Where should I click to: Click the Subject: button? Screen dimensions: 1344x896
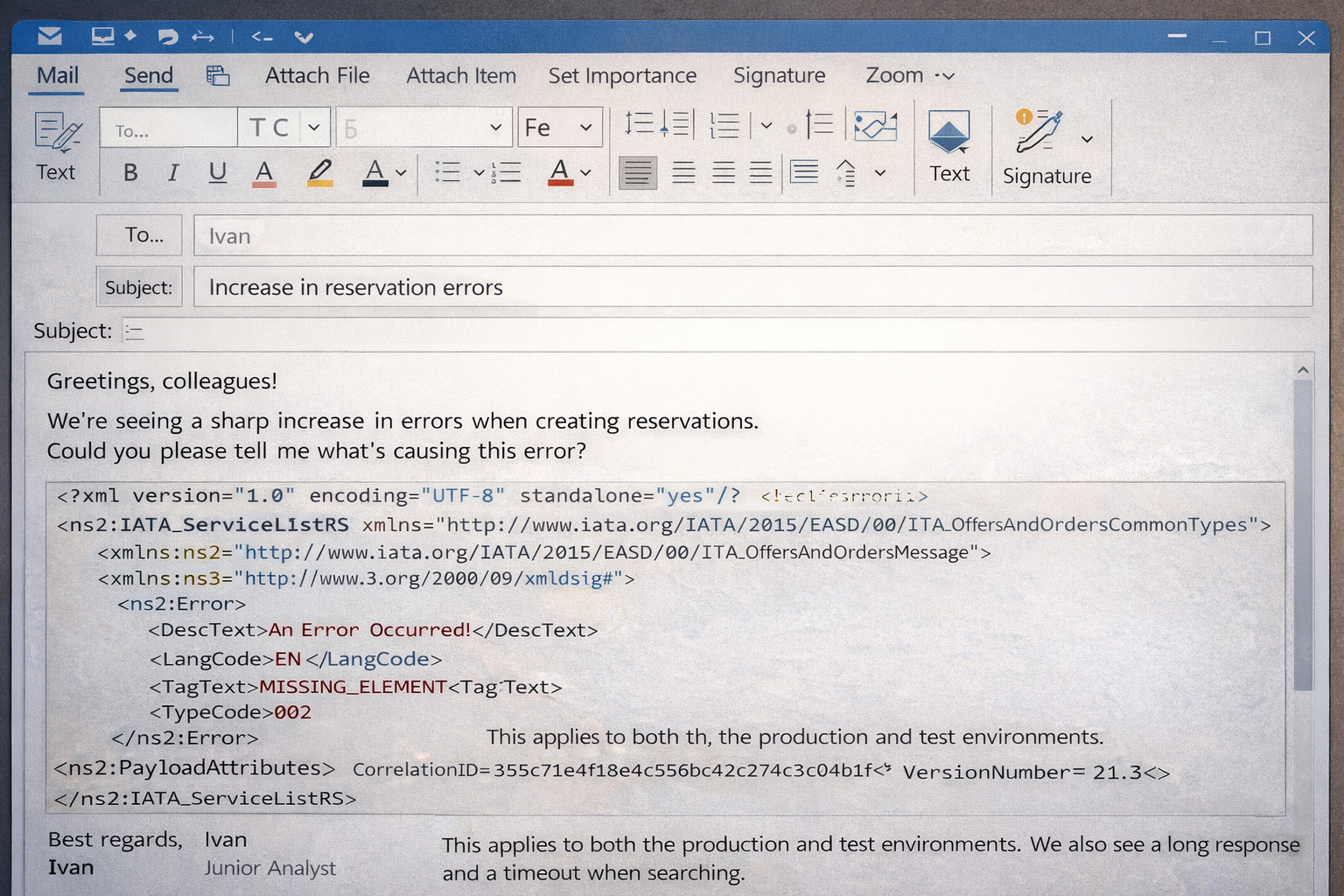pyautogui.click(x=139, y=286)
